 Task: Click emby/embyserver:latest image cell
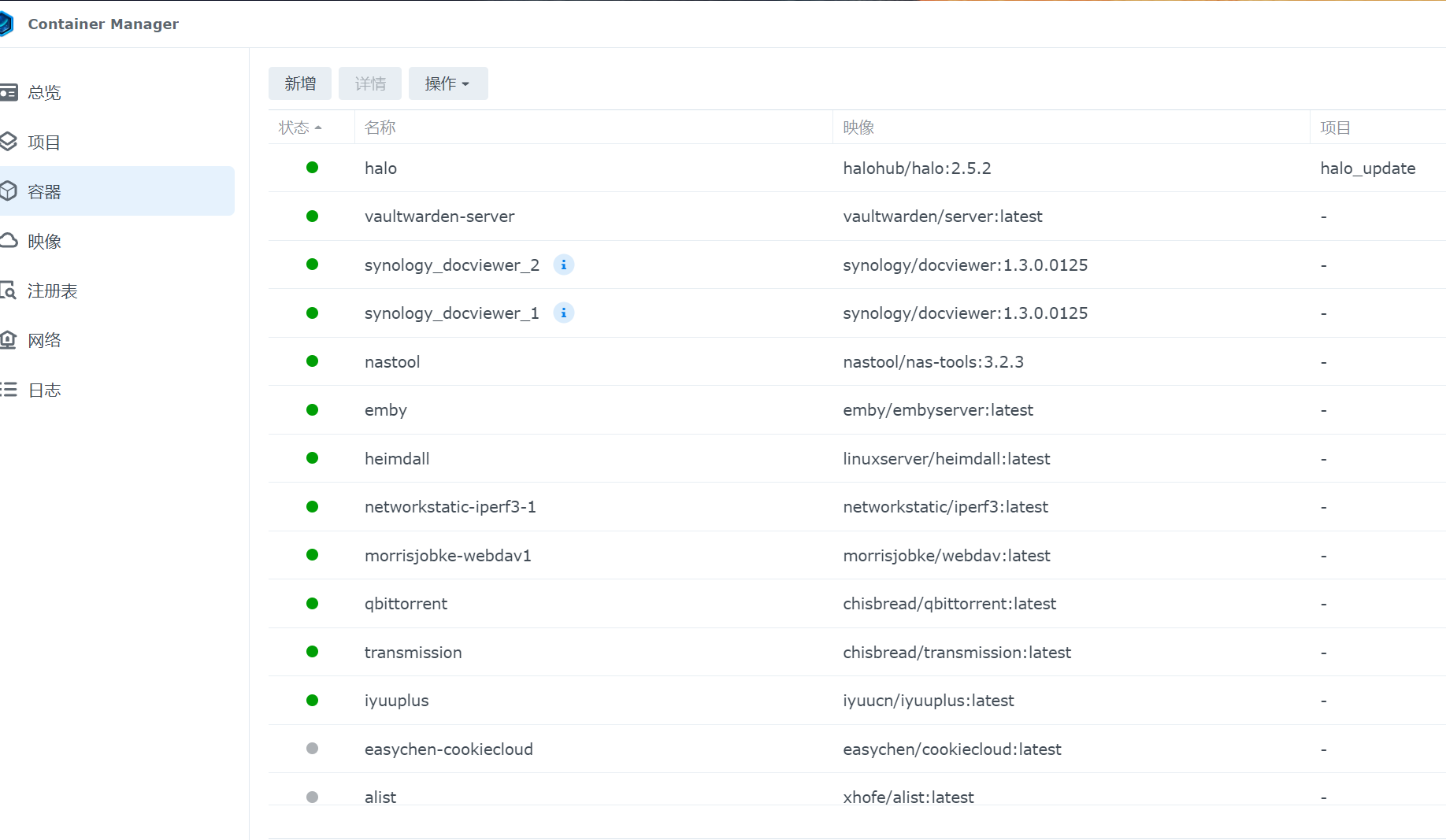point(938,410)
